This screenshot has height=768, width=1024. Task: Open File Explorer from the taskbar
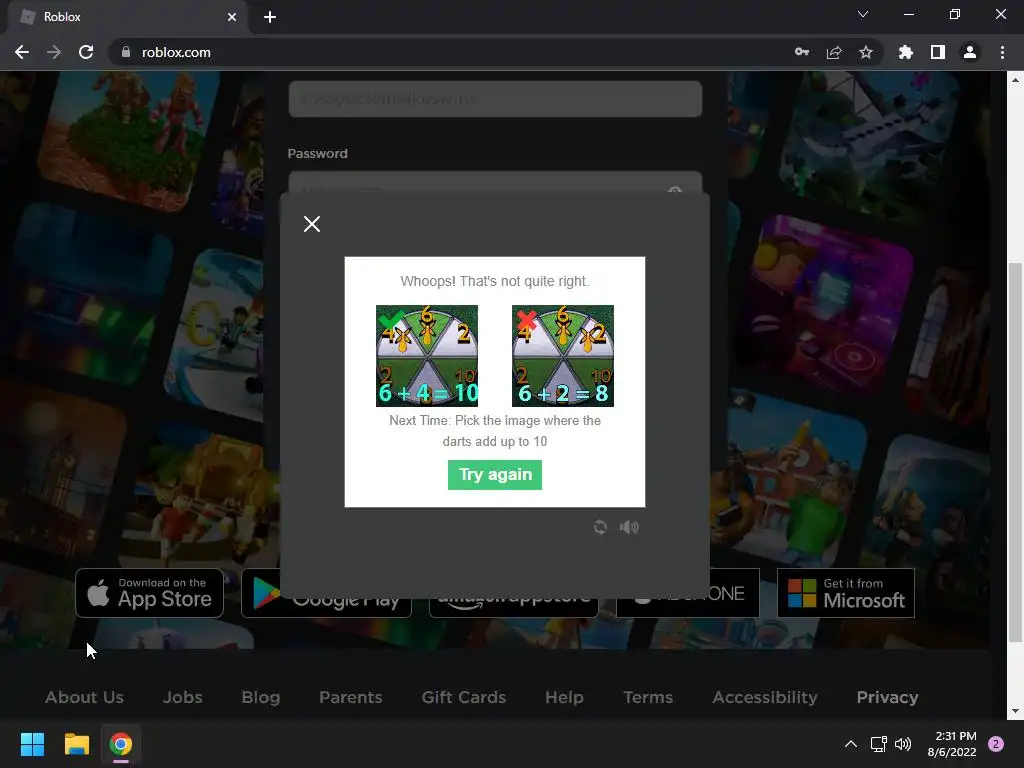coord(76,744)
